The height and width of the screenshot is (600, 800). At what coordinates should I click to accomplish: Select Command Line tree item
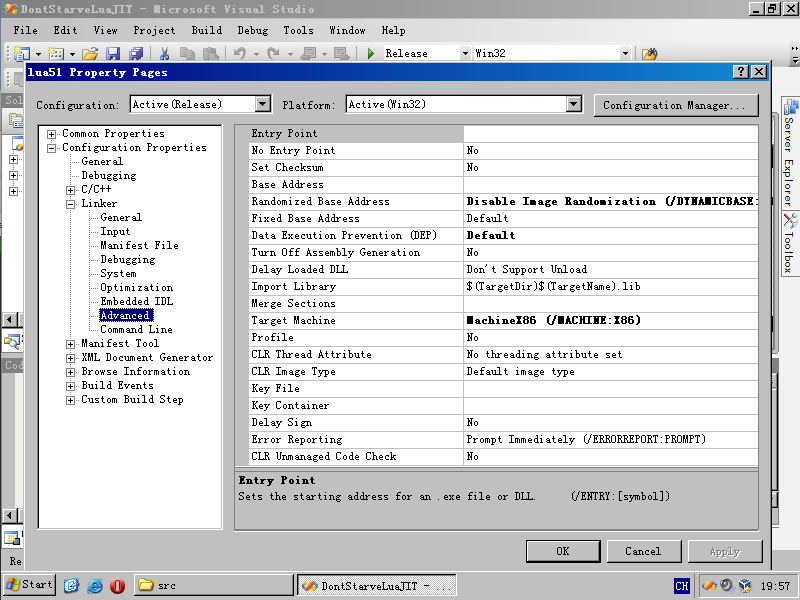coord(136,330)
